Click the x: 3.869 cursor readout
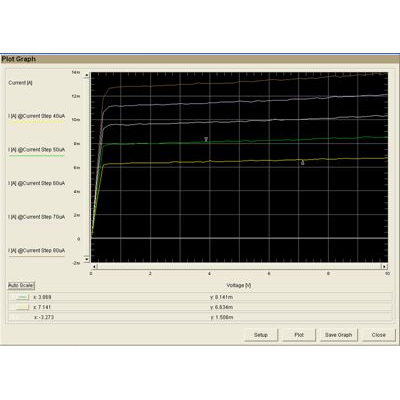Viewport: 400px width, 400px height. click(42, 297)
